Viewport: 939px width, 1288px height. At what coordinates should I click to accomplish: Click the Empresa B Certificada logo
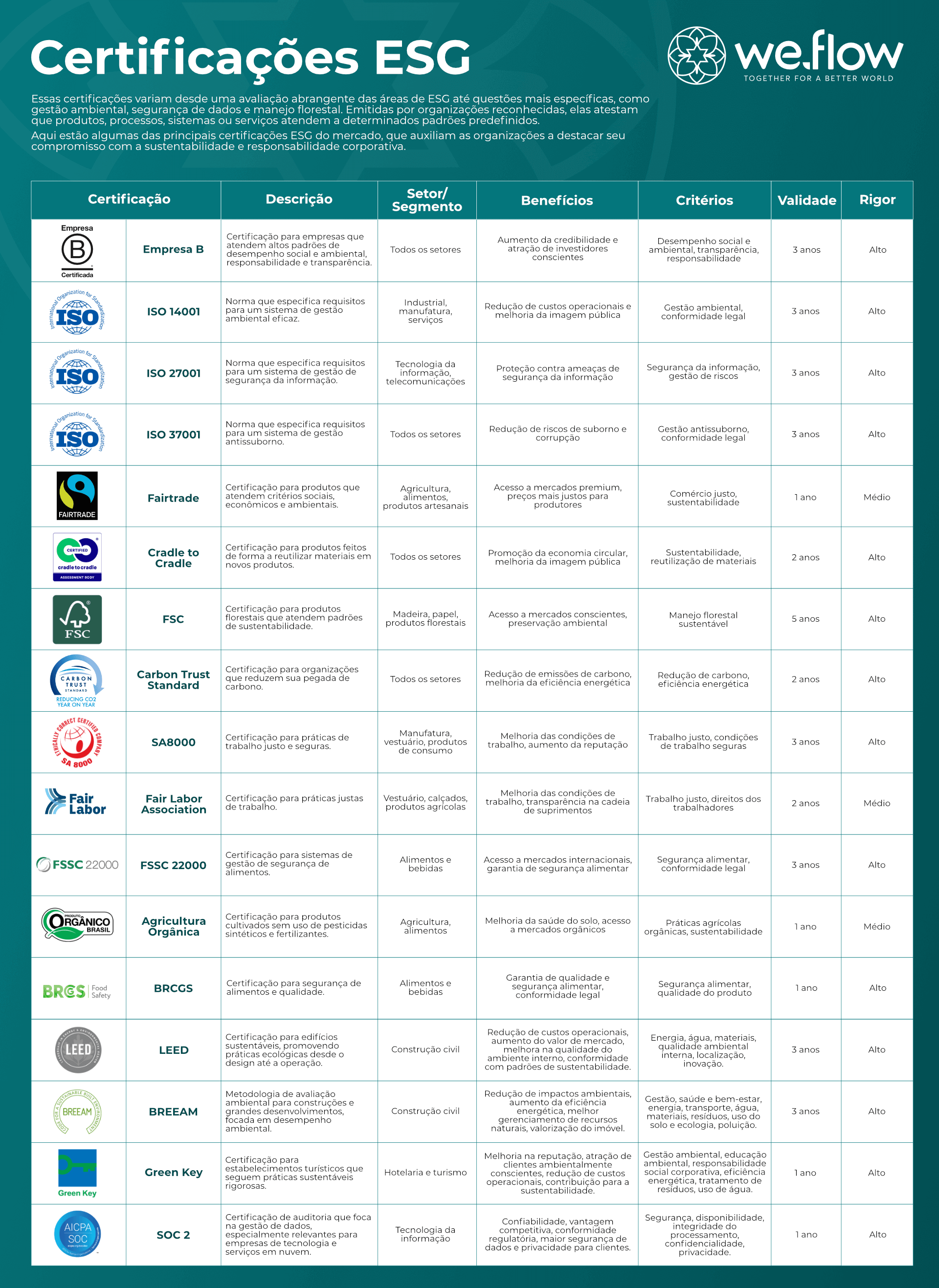click(77, 251)
